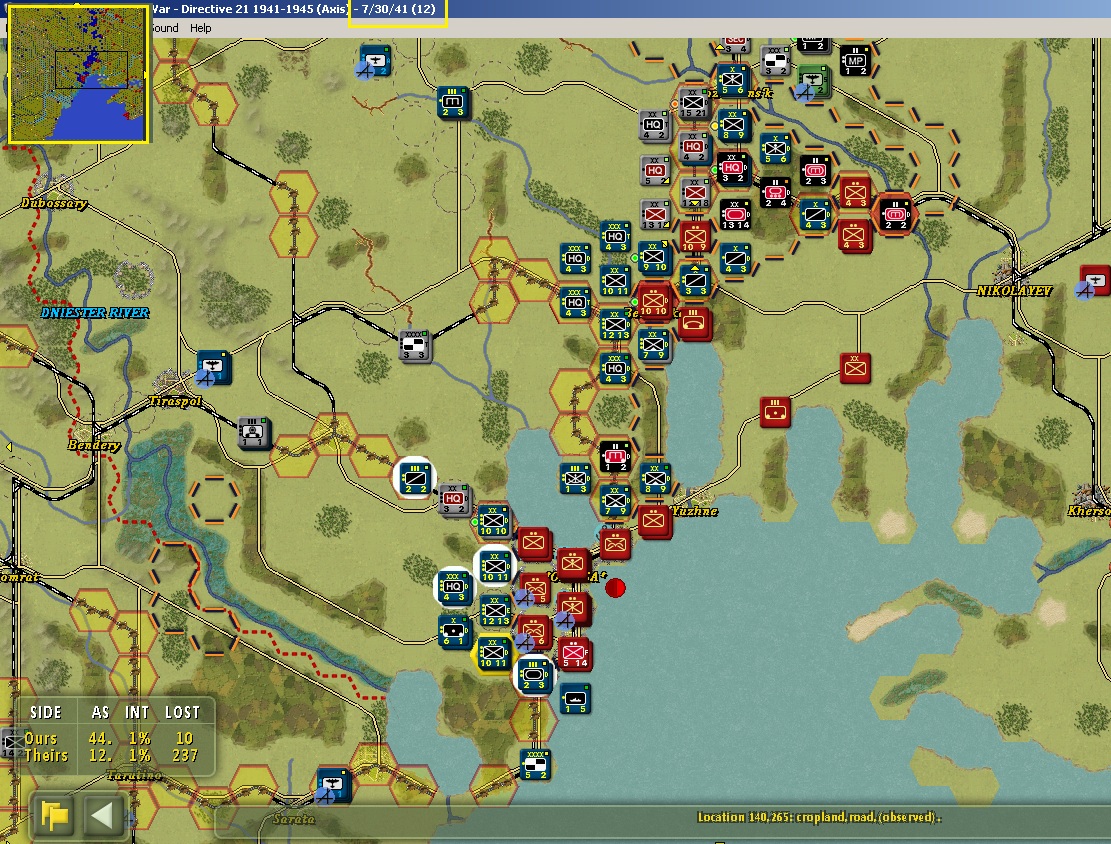Select red infantry counter 10 10
This screenshot has height=844, width=1111.
click(654, 302)
